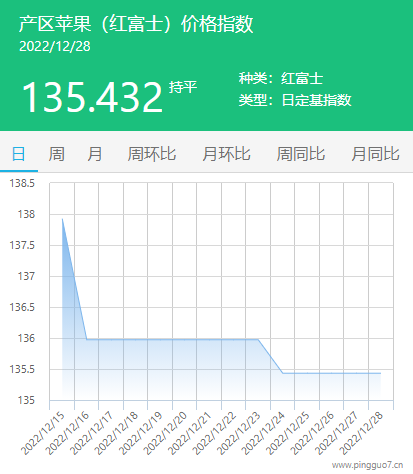
Task: Open the 月环比 tab
Action: tap(226, 154)
